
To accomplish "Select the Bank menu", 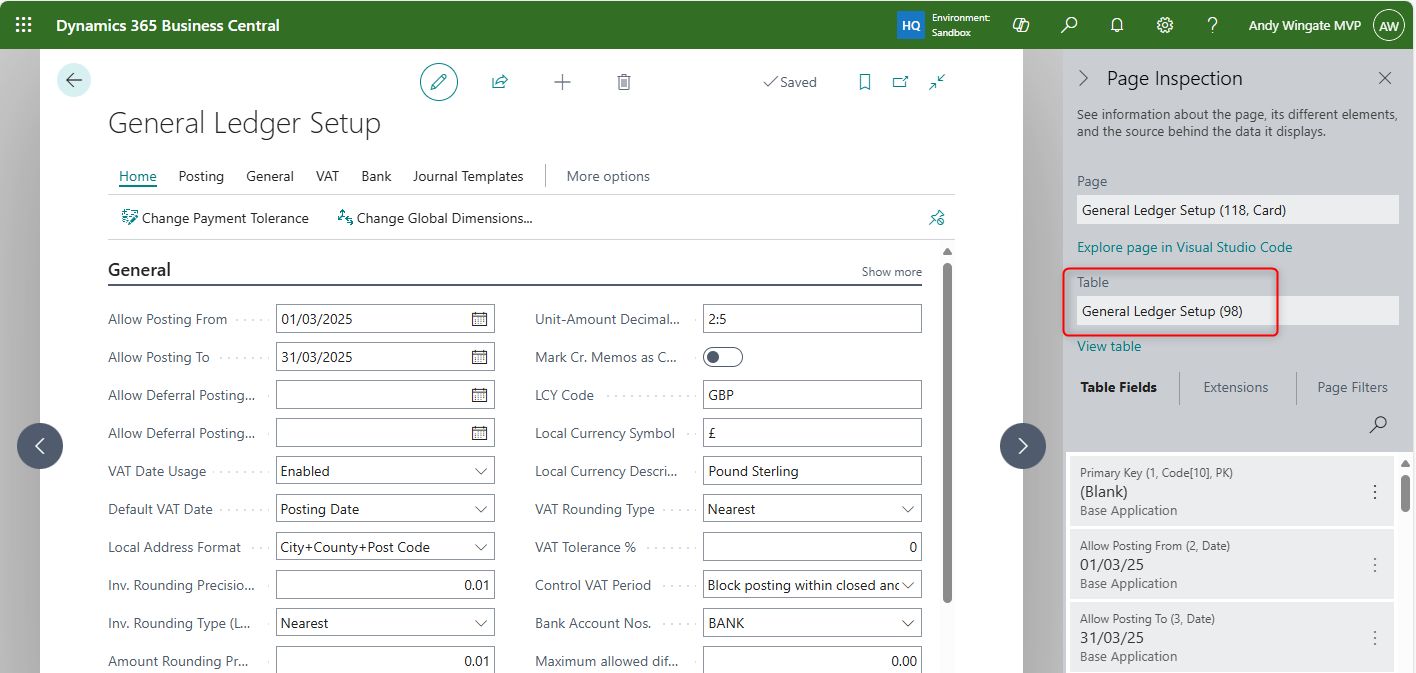I will click(376, 176).
